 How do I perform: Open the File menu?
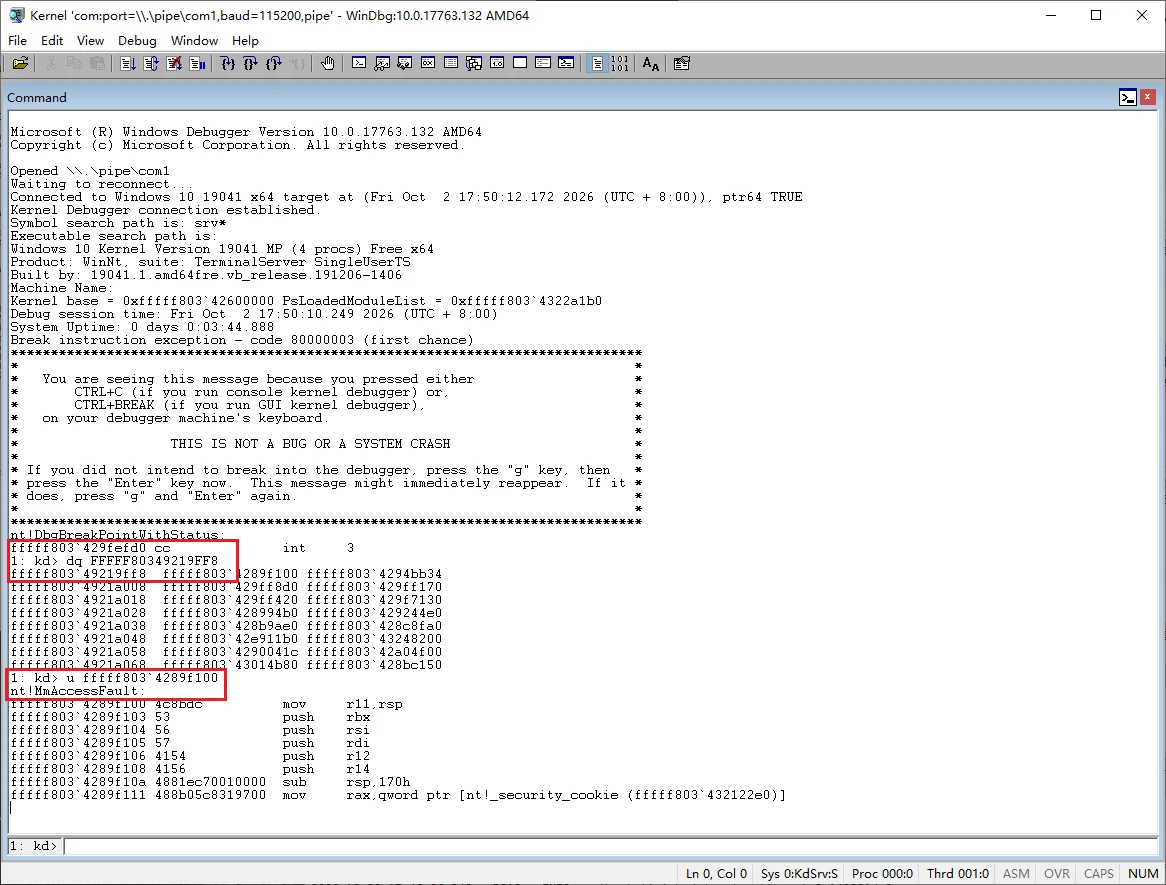click(17, 40)
